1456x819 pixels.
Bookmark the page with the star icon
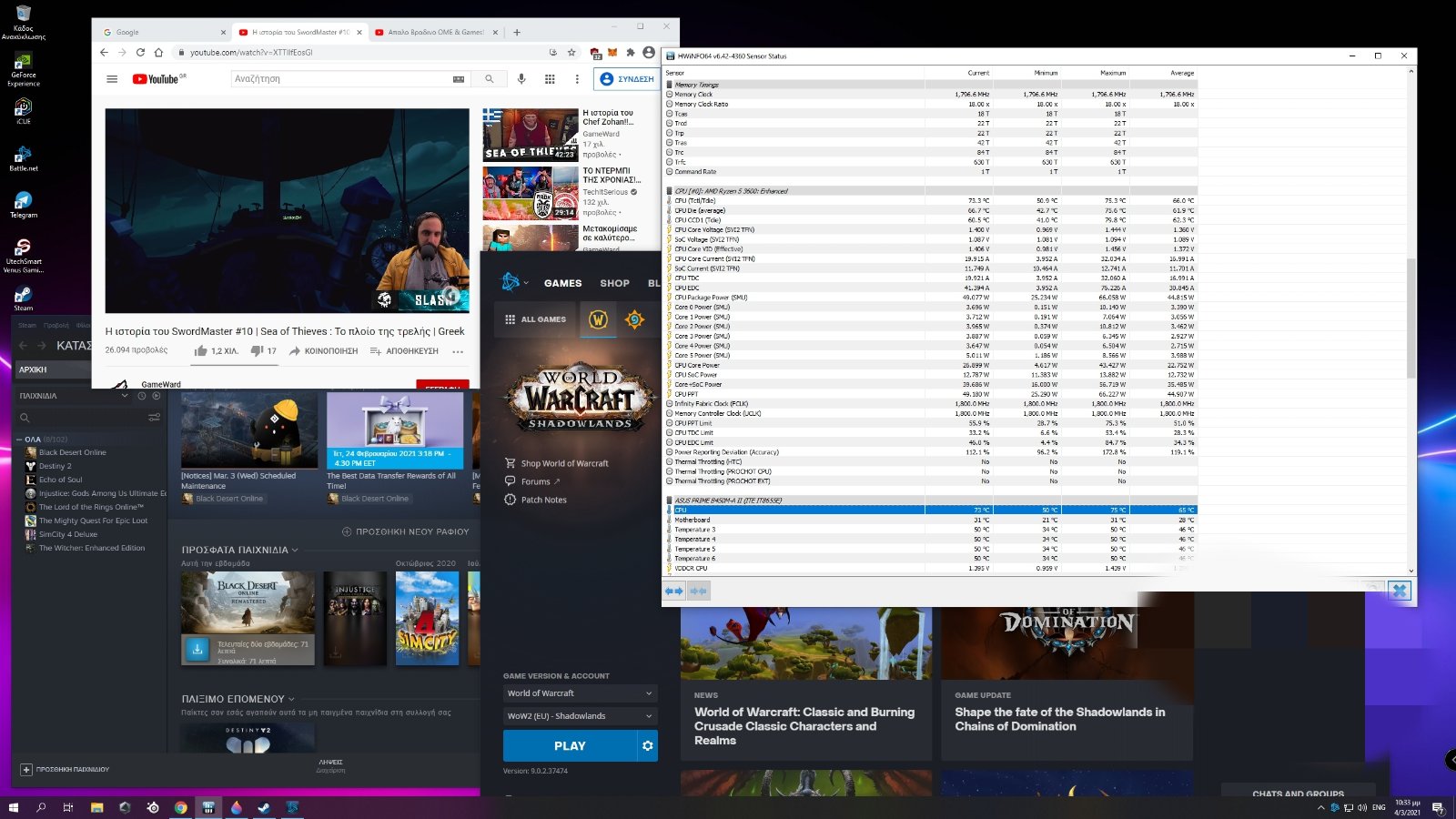tap(571, 53)
